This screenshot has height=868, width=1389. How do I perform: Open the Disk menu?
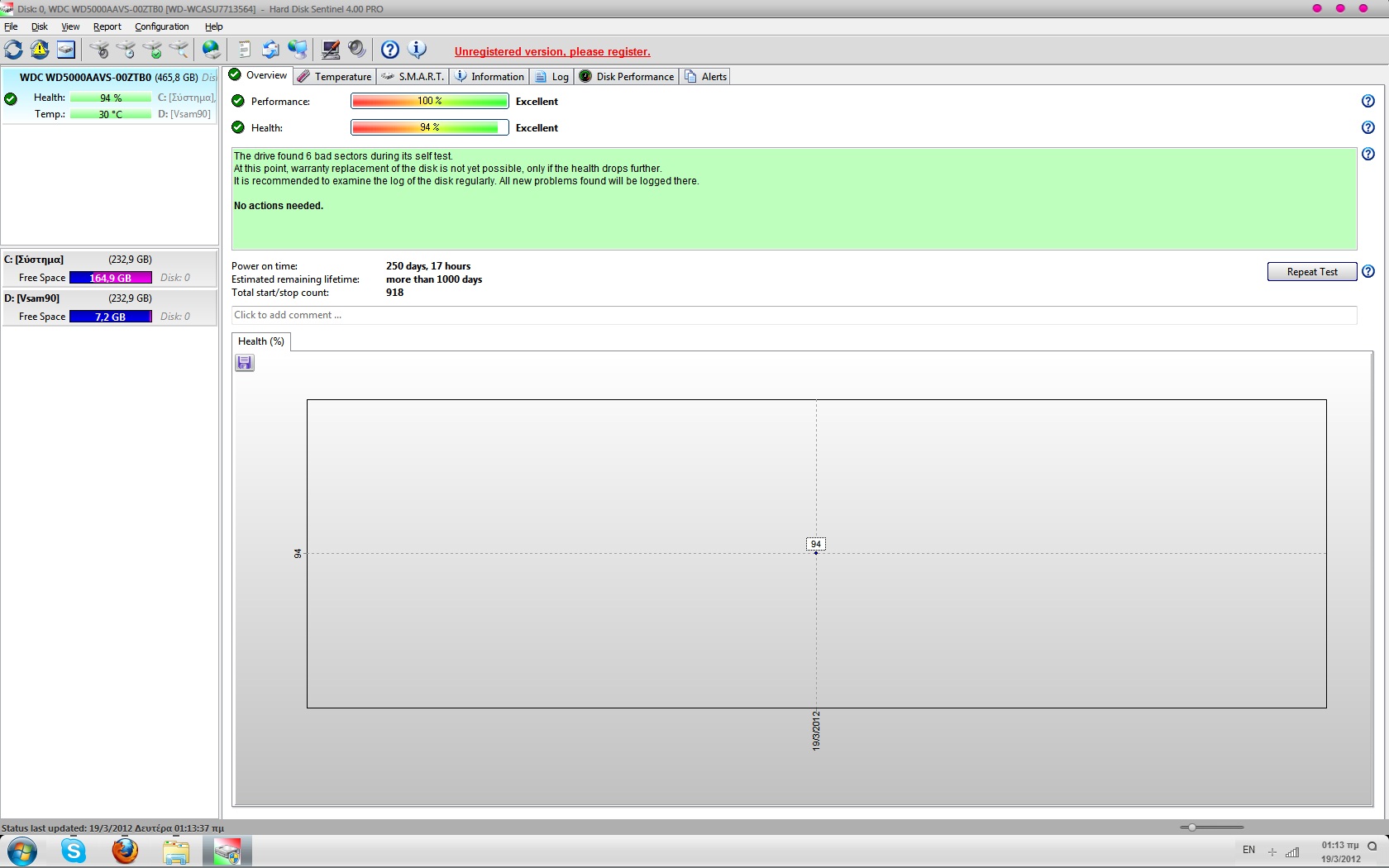39,26
